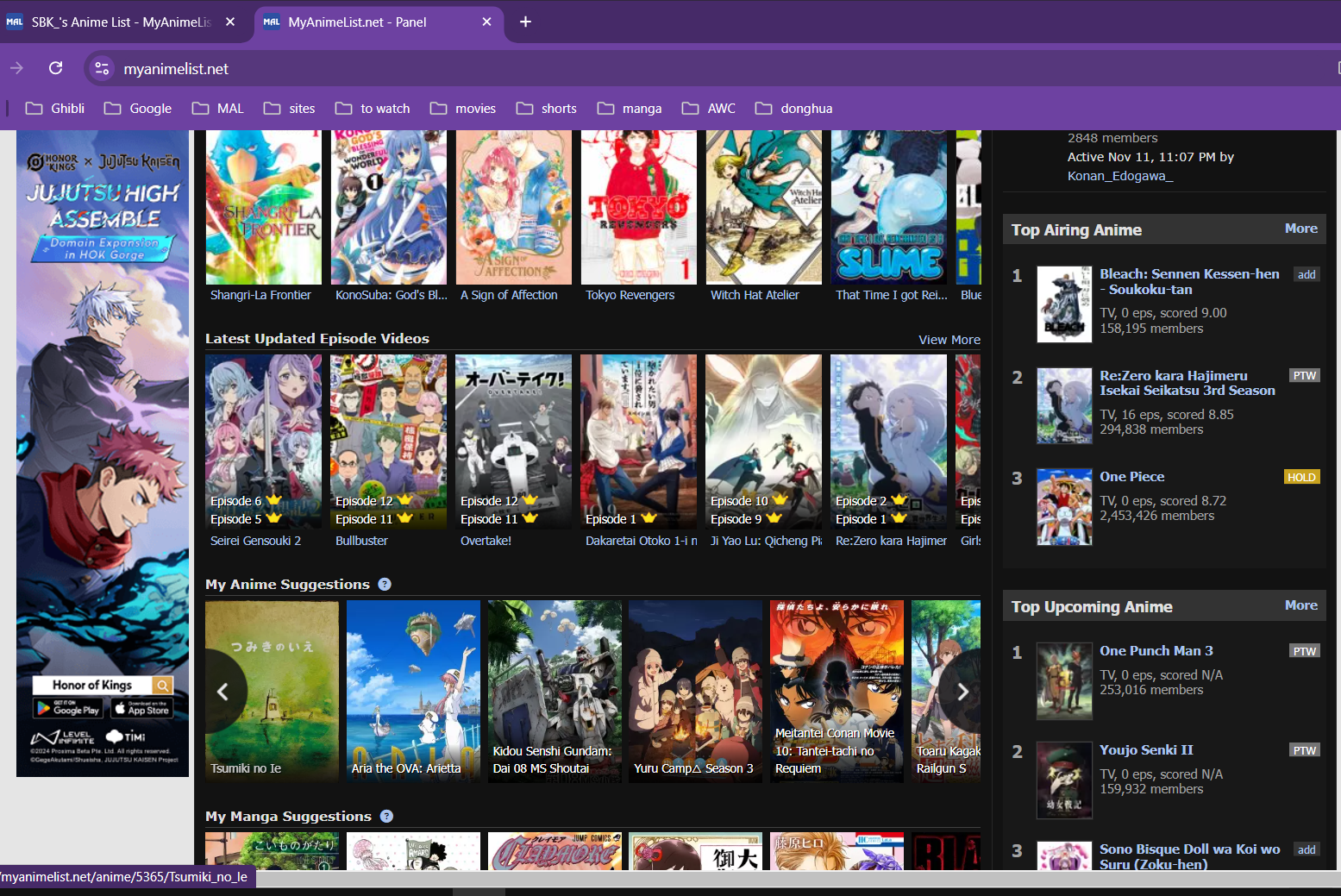Add Sono Bisque Doll wa Koi wo Suru

(x=1307, y=849)
